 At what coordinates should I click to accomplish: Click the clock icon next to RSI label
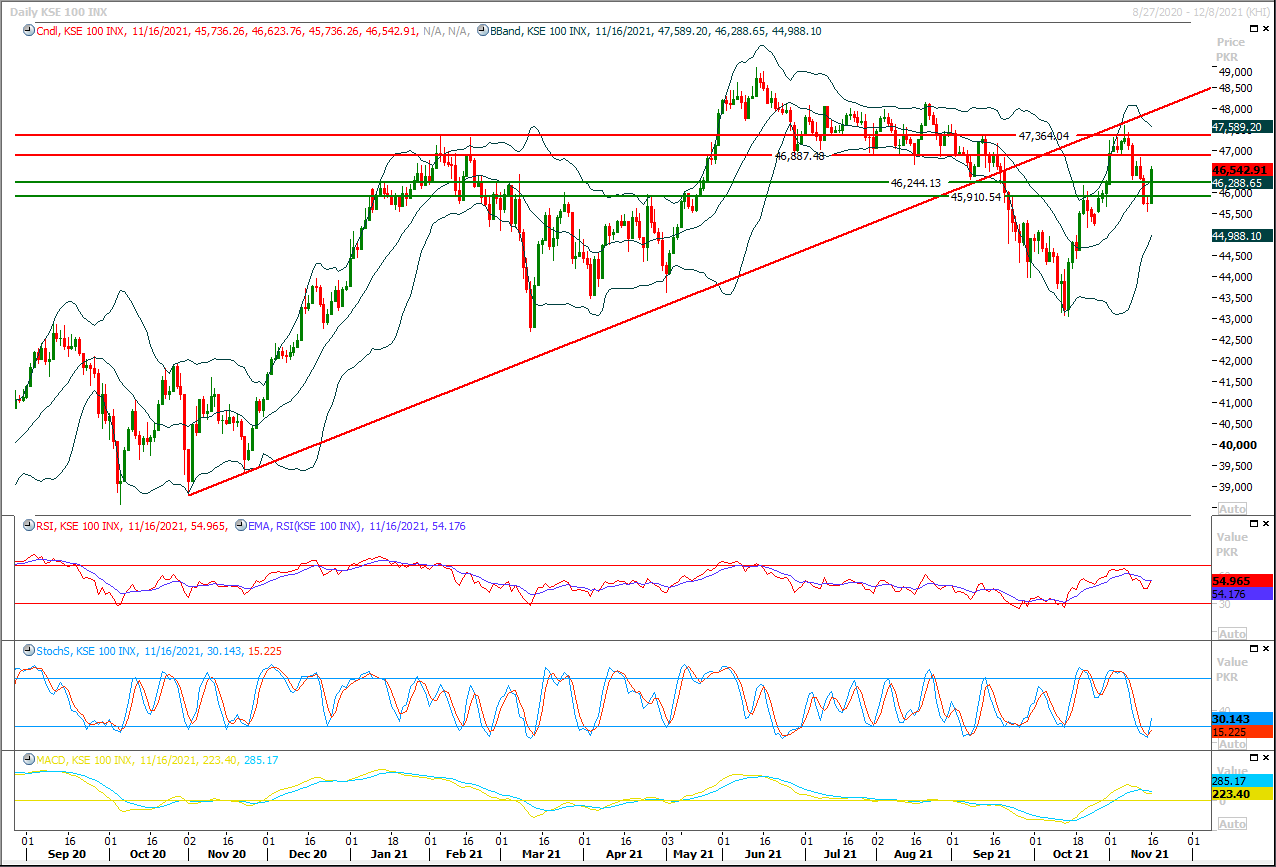pos(26,526)
